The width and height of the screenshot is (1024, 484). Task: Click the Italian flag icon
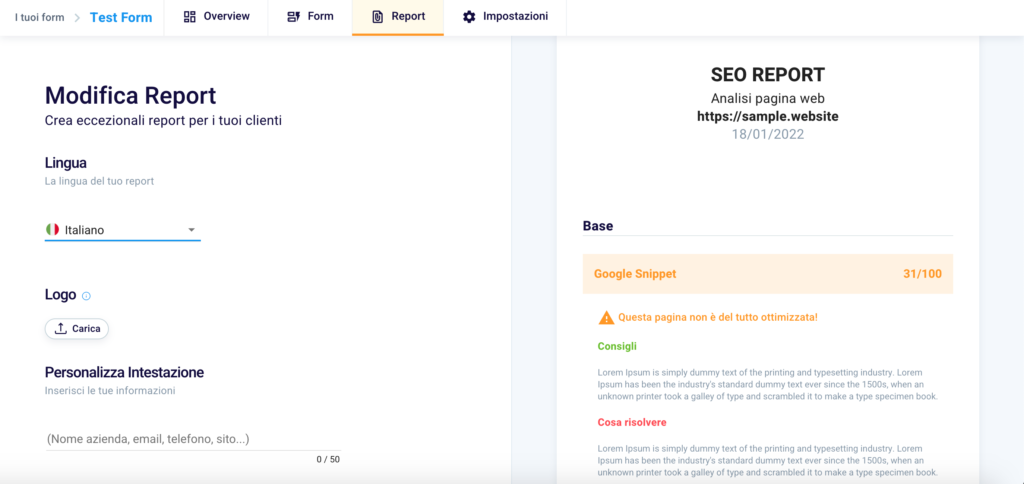[52, 229]
